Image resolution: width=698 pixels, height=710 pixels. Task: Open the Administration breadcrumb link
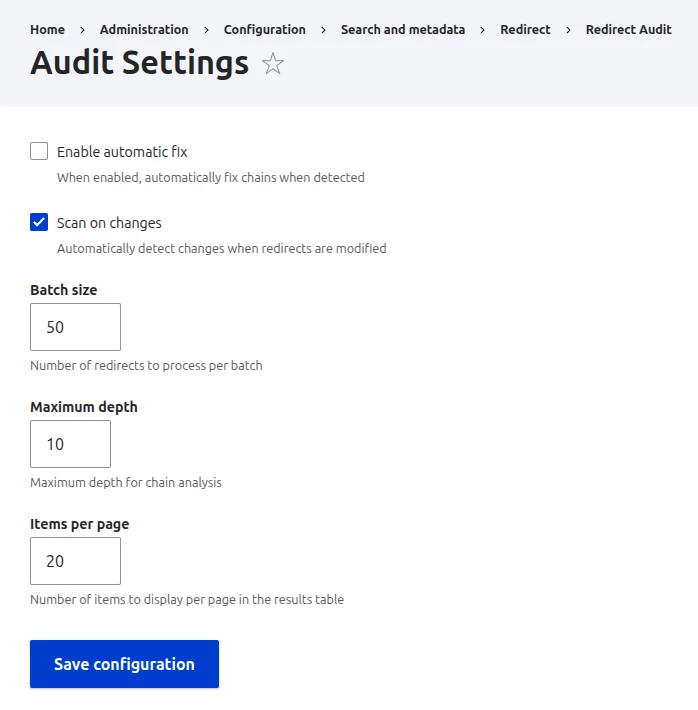[144, 29]
